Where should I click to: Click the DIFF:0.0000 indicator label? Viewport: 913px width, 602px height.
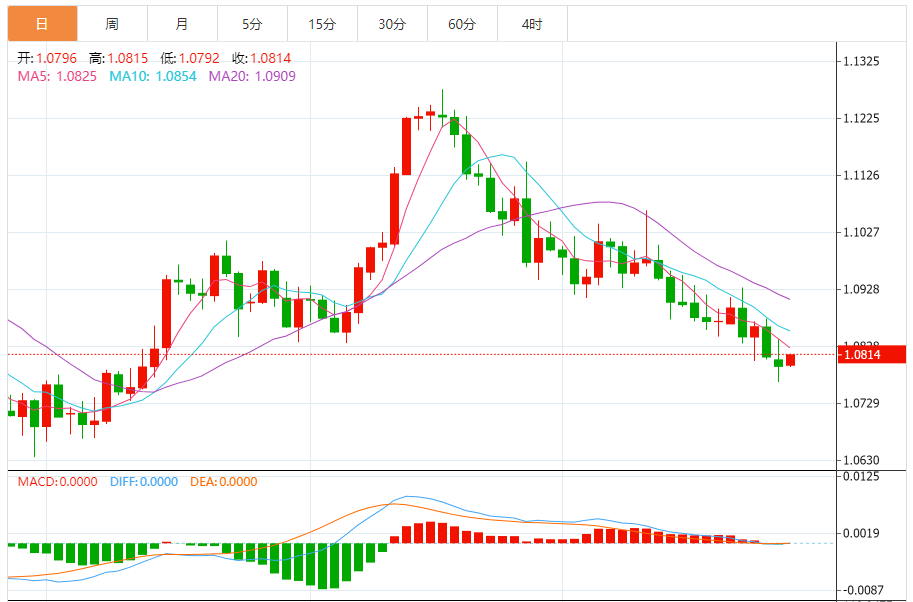click(x=144, y=482)
